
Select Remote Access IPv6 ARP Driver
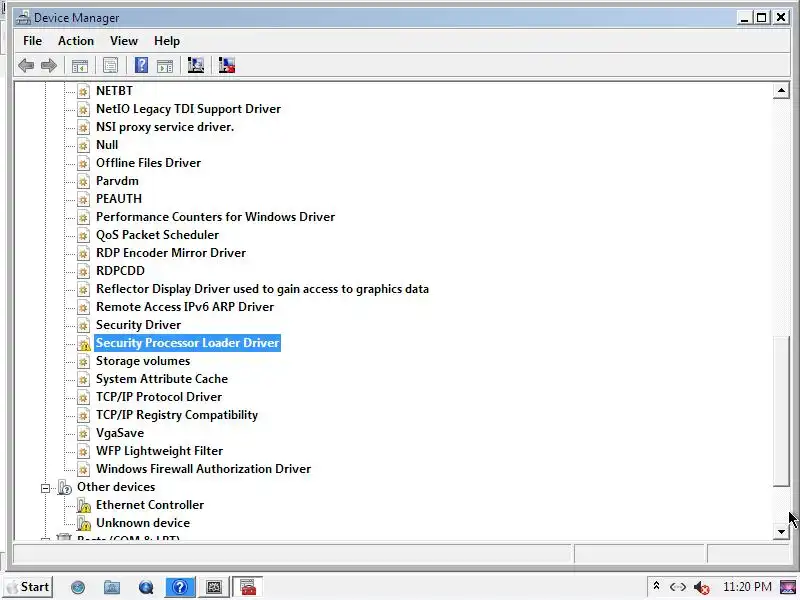[185, 307]
